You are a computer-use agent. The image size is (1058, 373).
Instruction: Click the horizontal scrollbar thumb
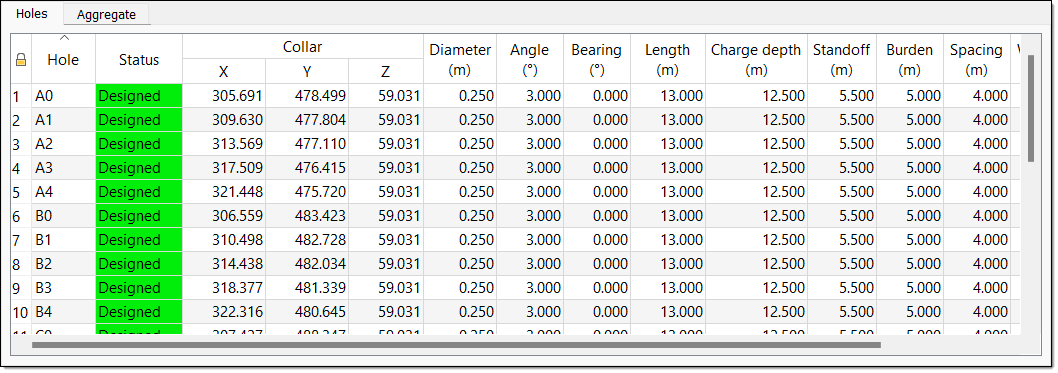(x=456, y=345)
